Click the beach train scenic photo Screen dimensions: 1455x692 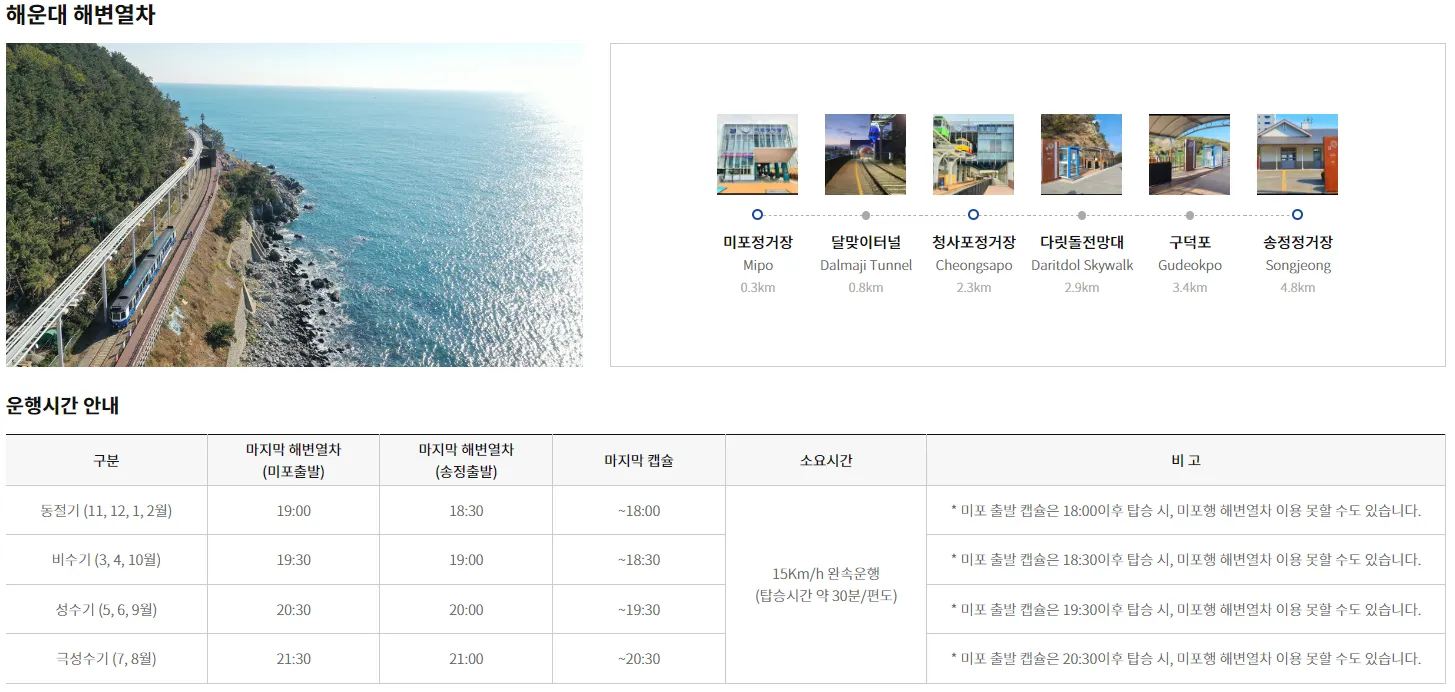click(293, 205)
